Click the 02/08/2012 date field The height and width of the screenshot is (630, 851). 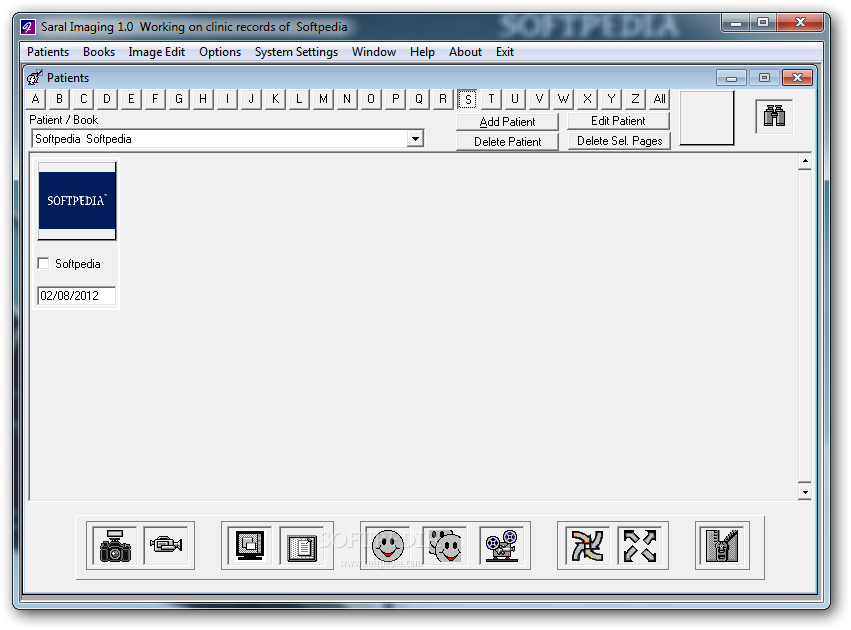pos(76,296)
